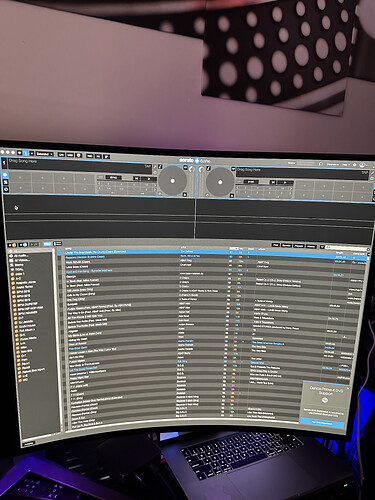Click the library search input field
This screenshot has height=500, width=375.
point(346,248)
